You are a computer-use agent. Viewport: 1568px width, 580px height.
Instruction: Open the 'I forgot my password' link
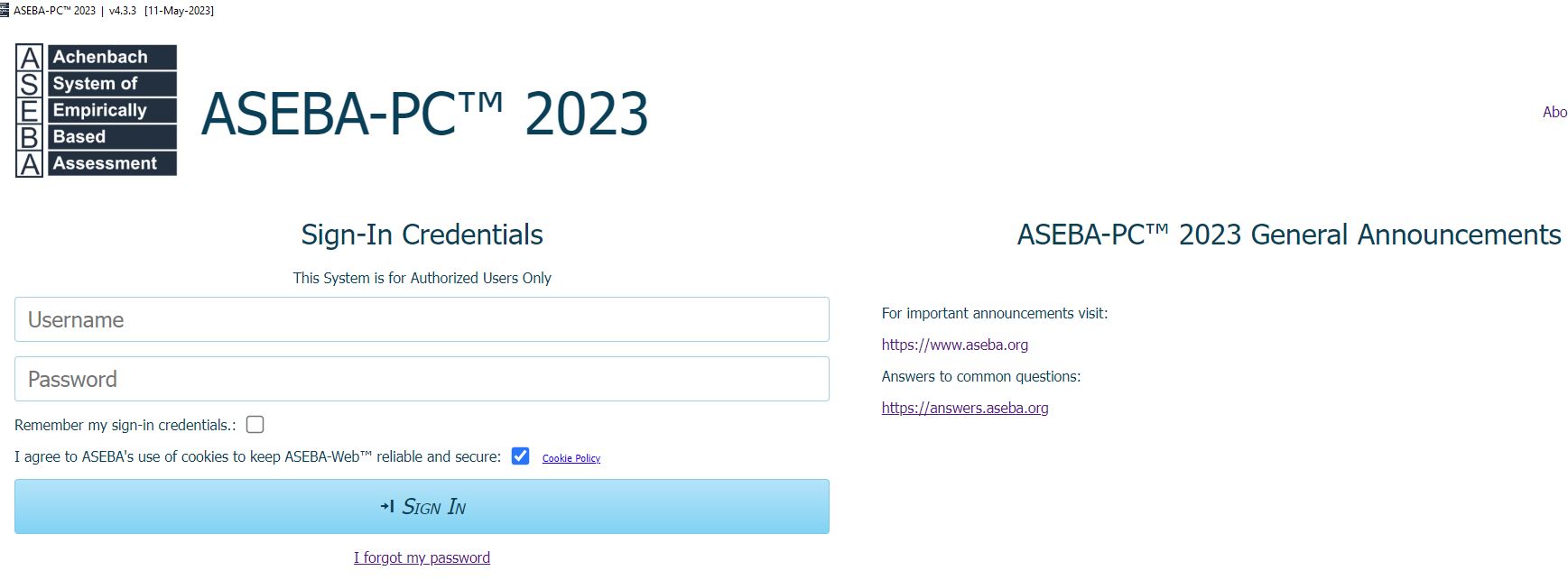click(x=421, y=557)
